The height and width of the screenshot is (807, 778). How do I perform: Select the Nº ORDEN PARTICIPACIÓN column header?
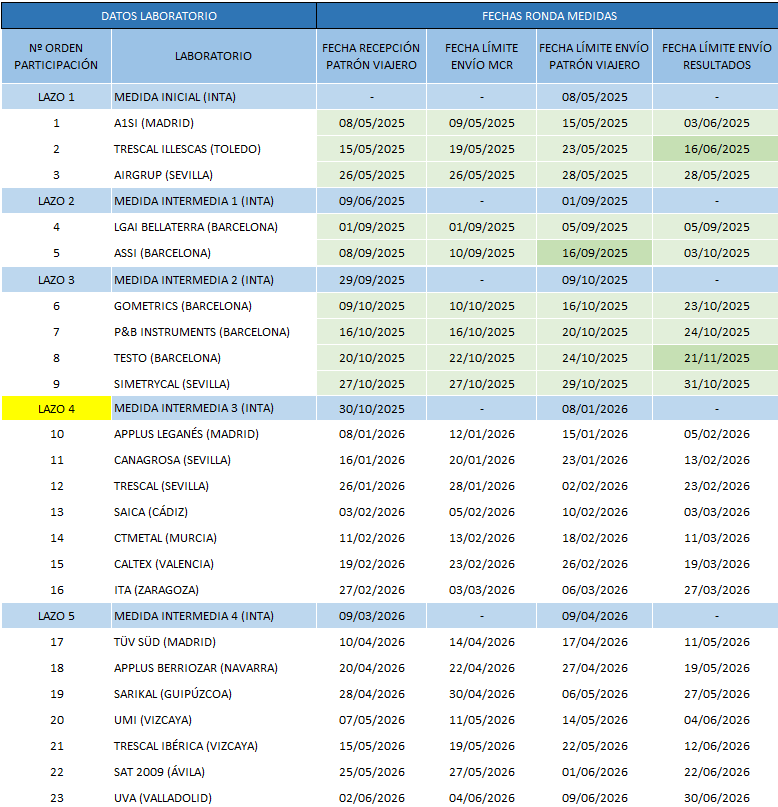click(56, 56)
